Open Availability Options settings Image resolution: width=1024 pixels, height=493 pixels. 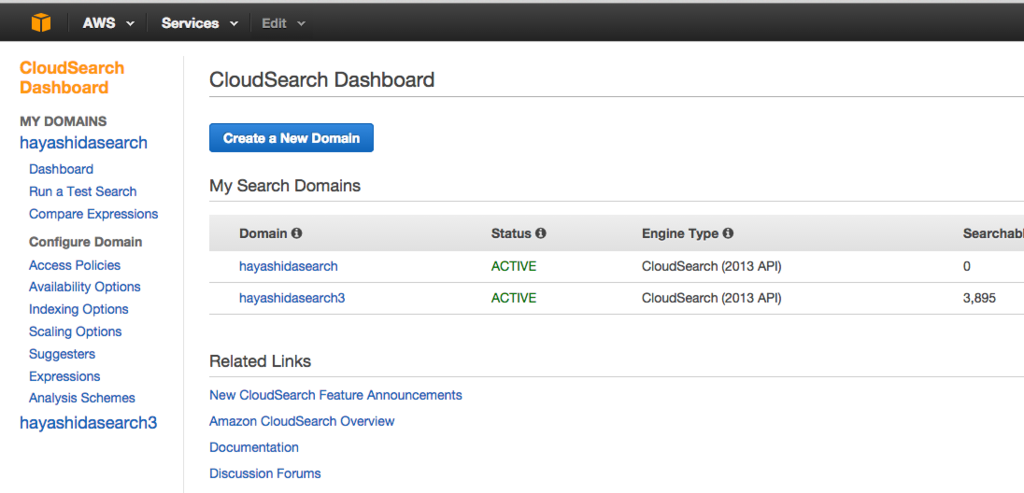pos(85,287)
